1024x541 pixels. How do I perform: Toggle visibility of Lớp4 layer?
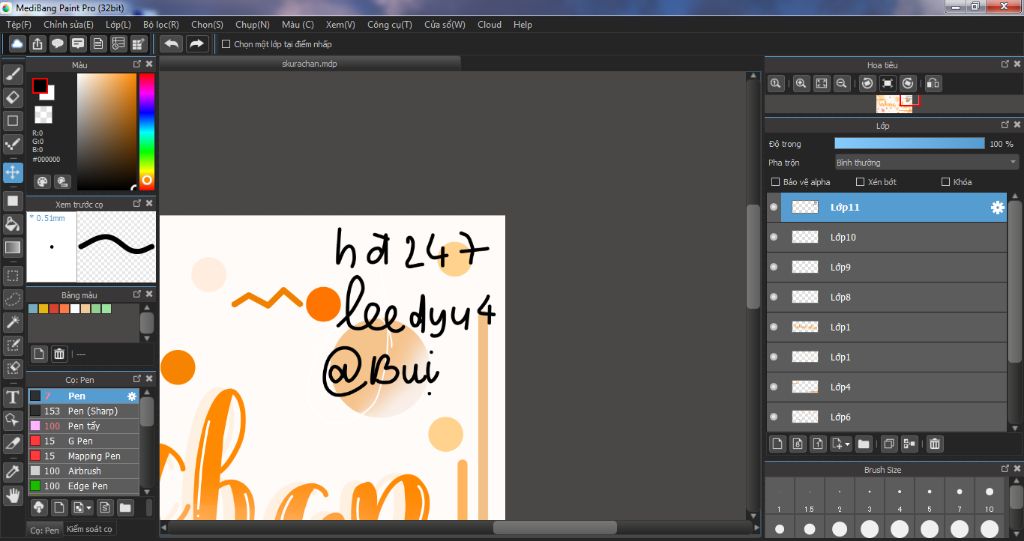coord(774,387)
